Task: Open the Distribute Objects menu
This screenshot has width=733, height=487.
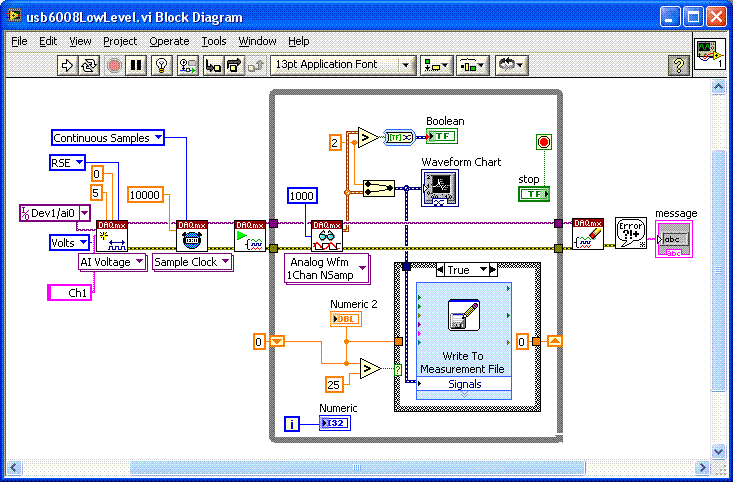Action: pyautogui.click(x=472, y=65)
